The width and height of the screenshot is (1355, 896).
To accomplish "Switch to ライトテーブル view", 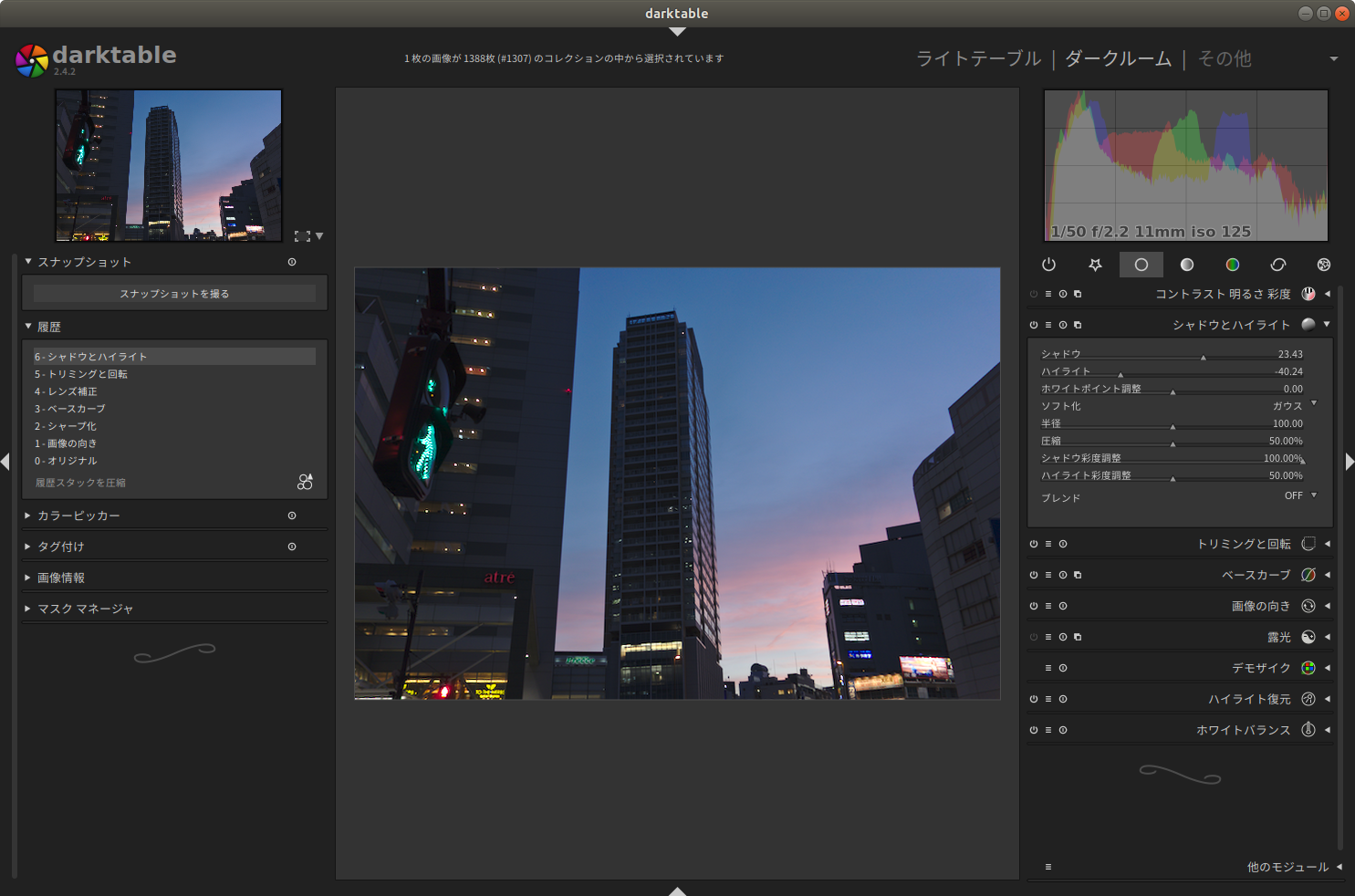I will point(978,58).
